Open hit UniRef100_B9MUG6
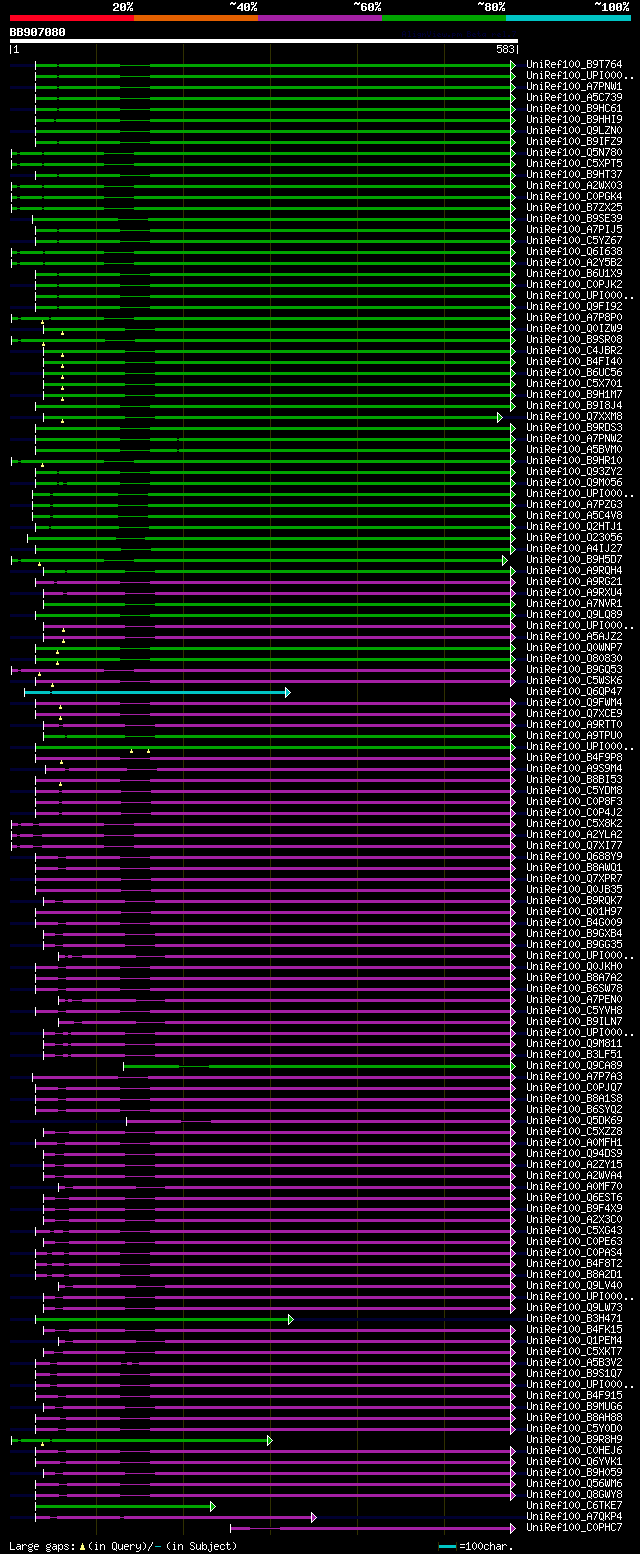 [x=574, y=1407]
